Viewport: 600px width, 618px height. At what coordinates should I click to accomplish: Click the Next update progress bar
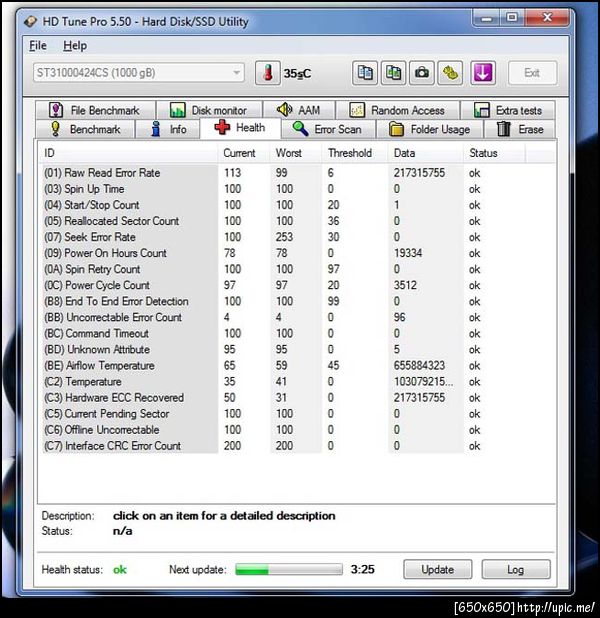coord(289,570)
